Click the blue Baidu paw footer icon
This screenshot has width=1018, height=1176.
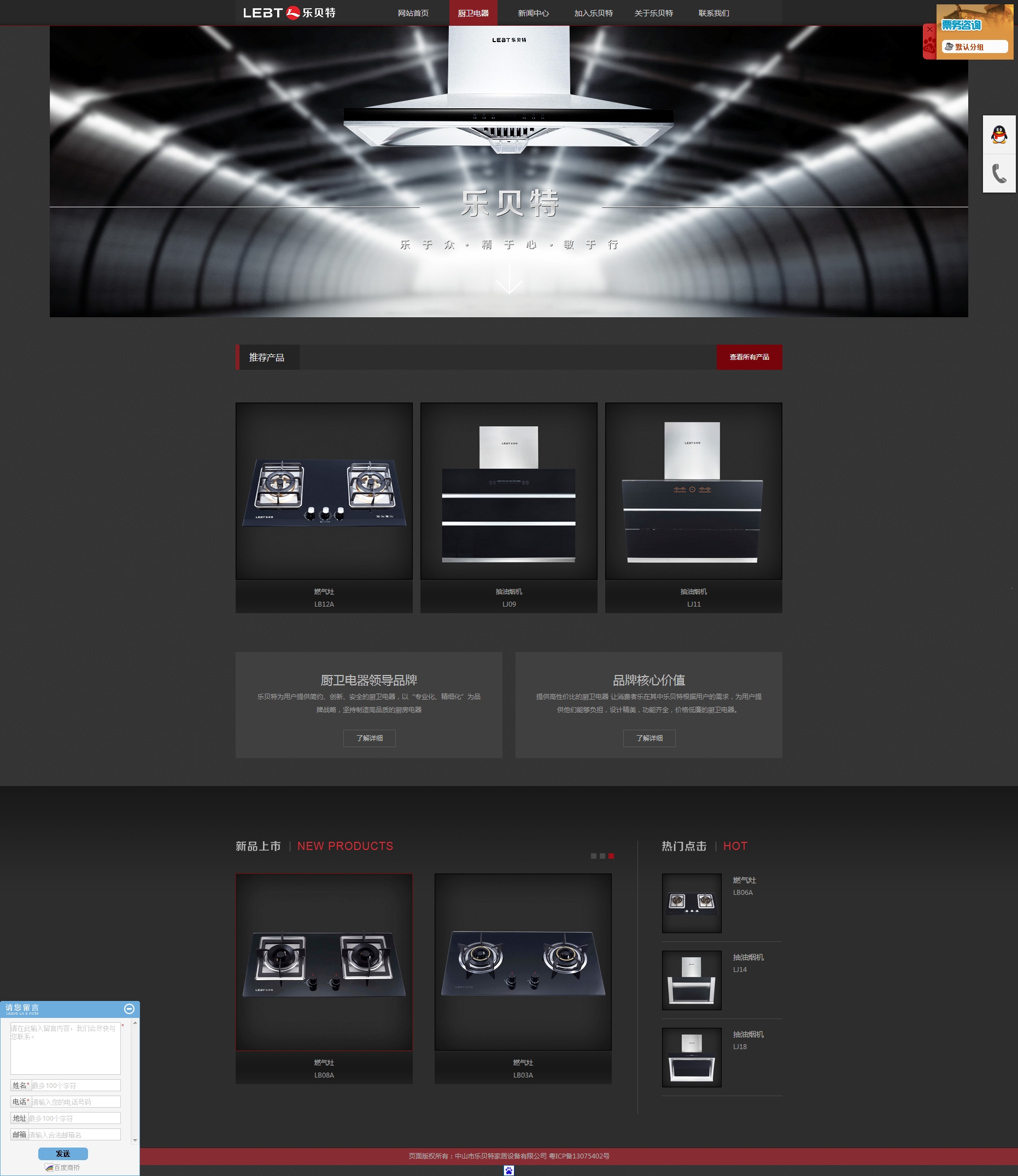pyautogui.click(x=509, y=1171)
